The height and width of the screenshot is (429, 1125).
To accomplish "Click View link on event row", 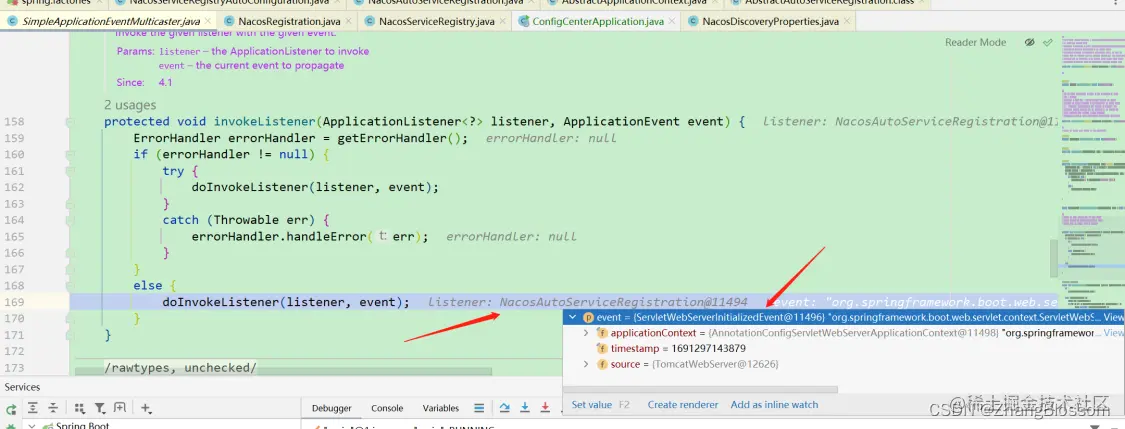I will pyautogui.click(x=1112, y=317).
